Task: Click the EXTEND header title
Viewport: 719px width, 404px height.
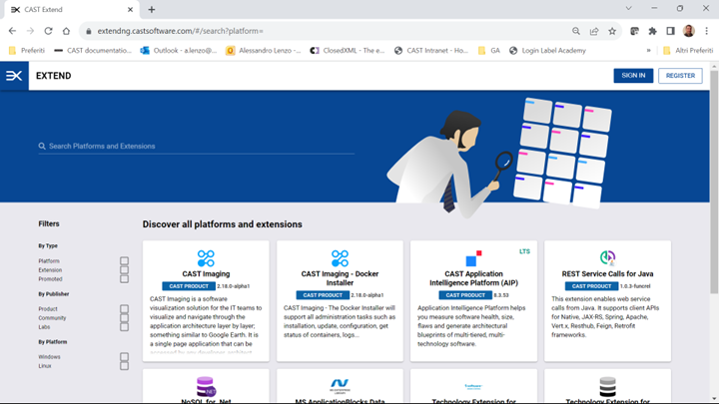Action: coord(53,76)
